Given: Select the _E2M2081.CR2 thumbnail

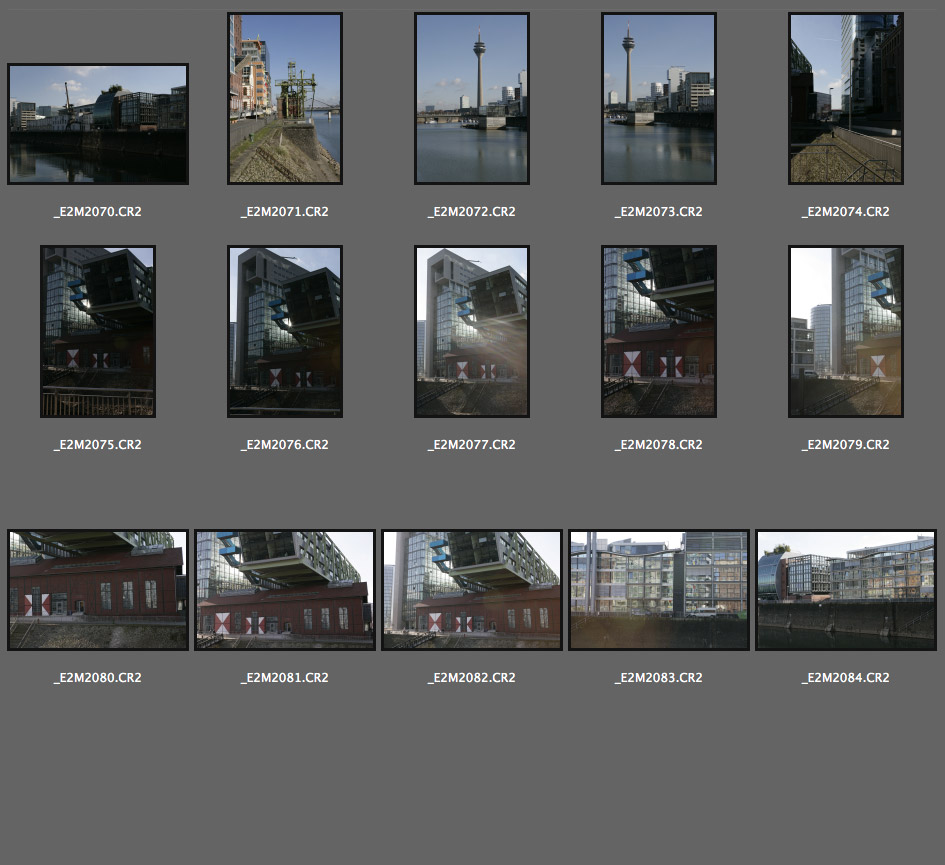Looking at the screenshot, I should pos(285,590).
